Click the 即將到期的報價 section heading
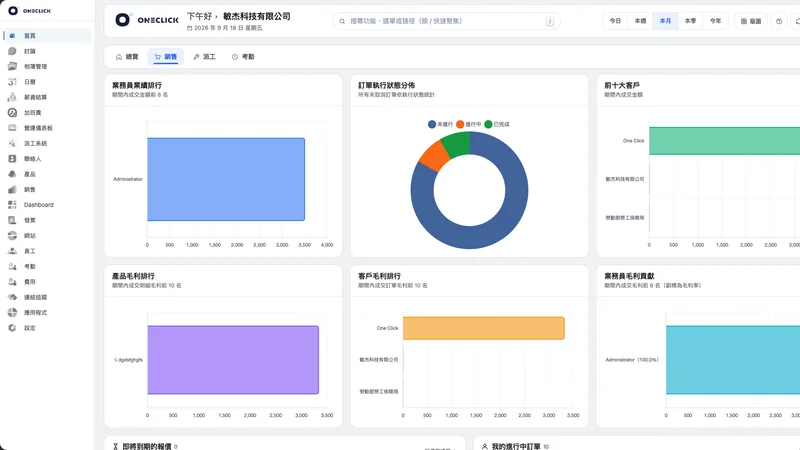This screenshot has height=450, width=800. 146,446
